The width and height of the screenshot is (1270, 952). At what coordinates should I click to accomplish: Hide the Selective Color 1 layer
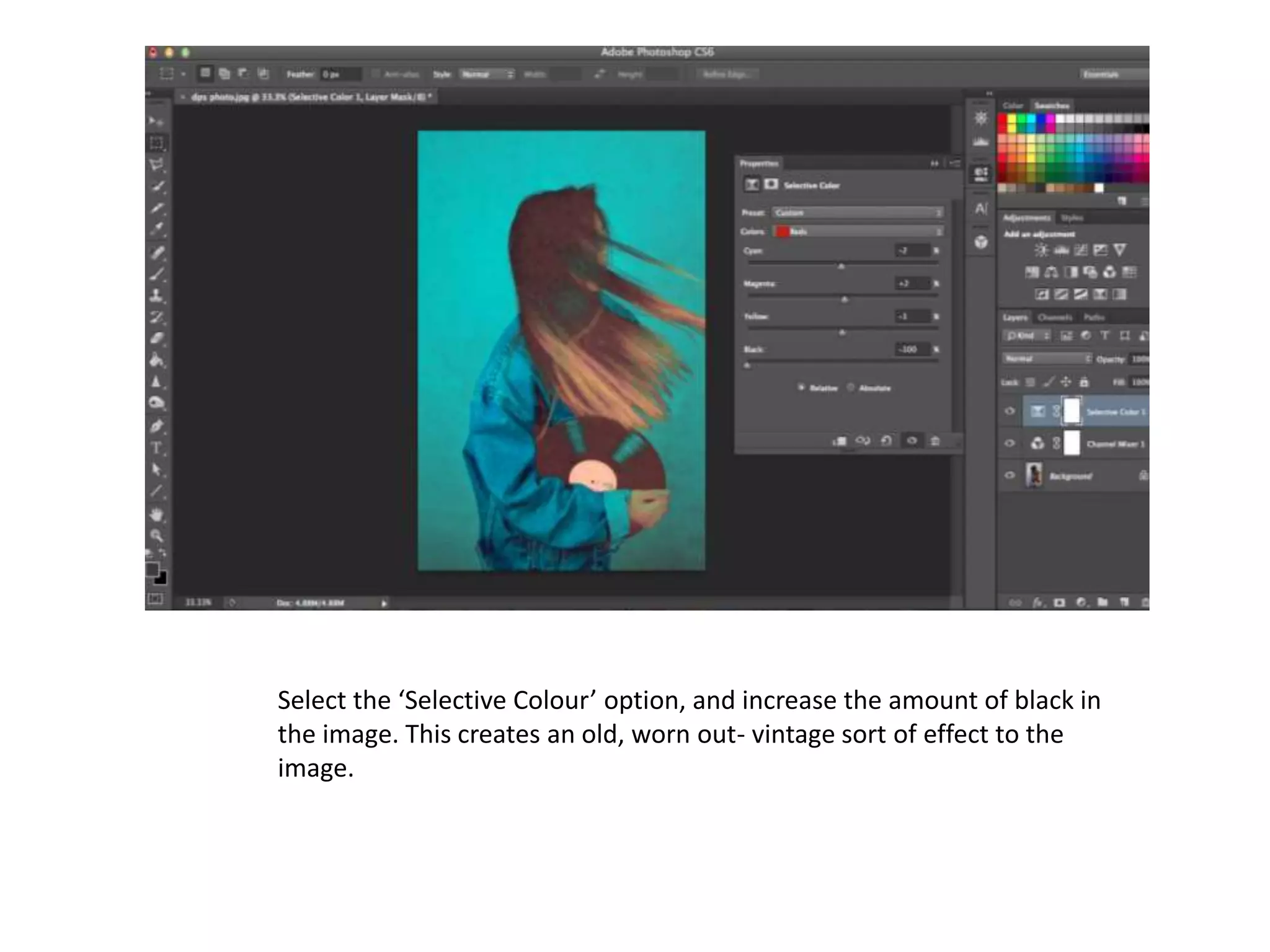point(1010,411)
